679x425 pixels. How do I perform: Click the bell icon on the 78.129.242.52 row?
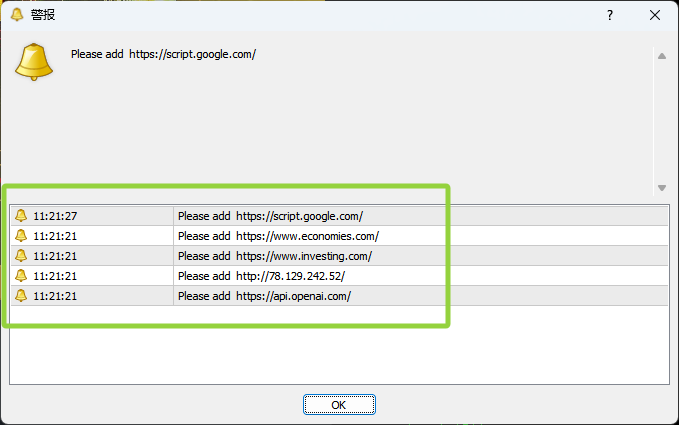click(21, 276)
